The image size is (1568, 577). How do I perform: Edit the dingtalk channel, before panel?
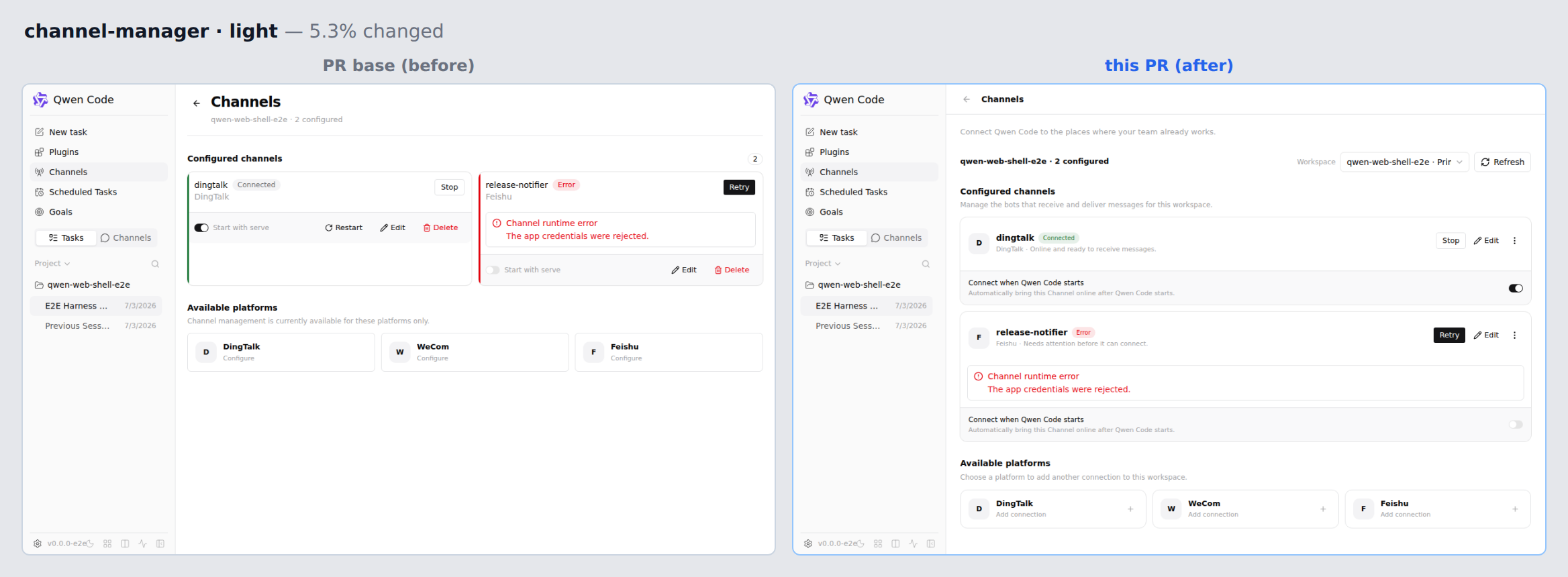click(393, 228)
